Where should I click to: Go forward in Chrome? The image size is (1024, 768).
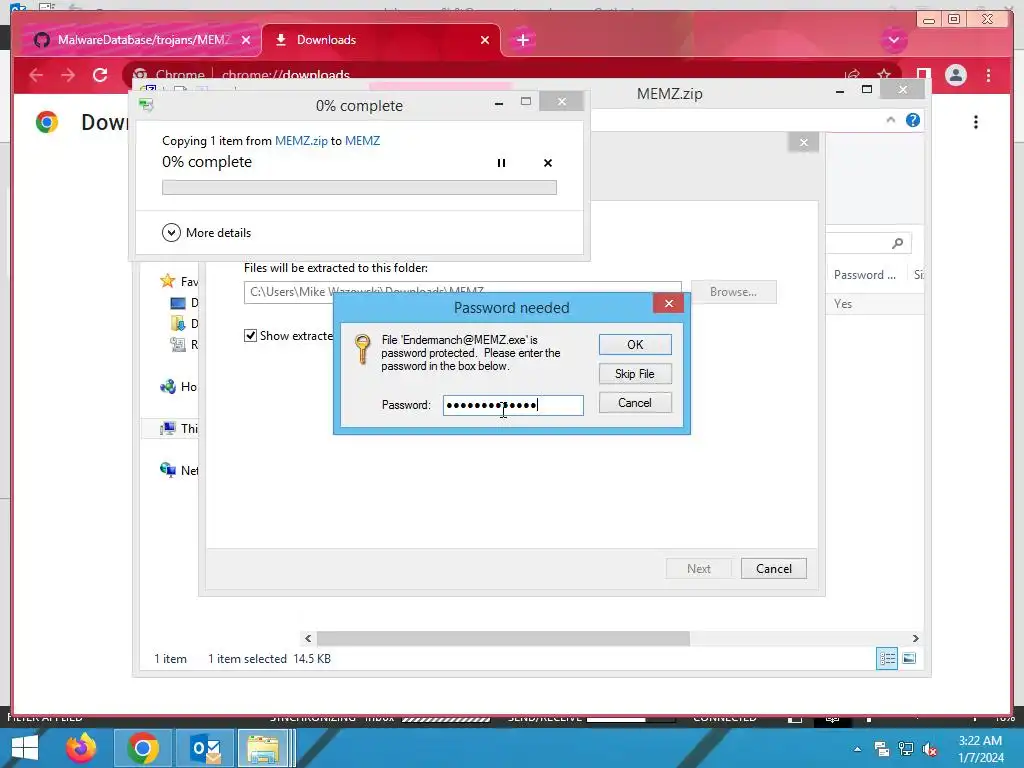pos(68,75)
